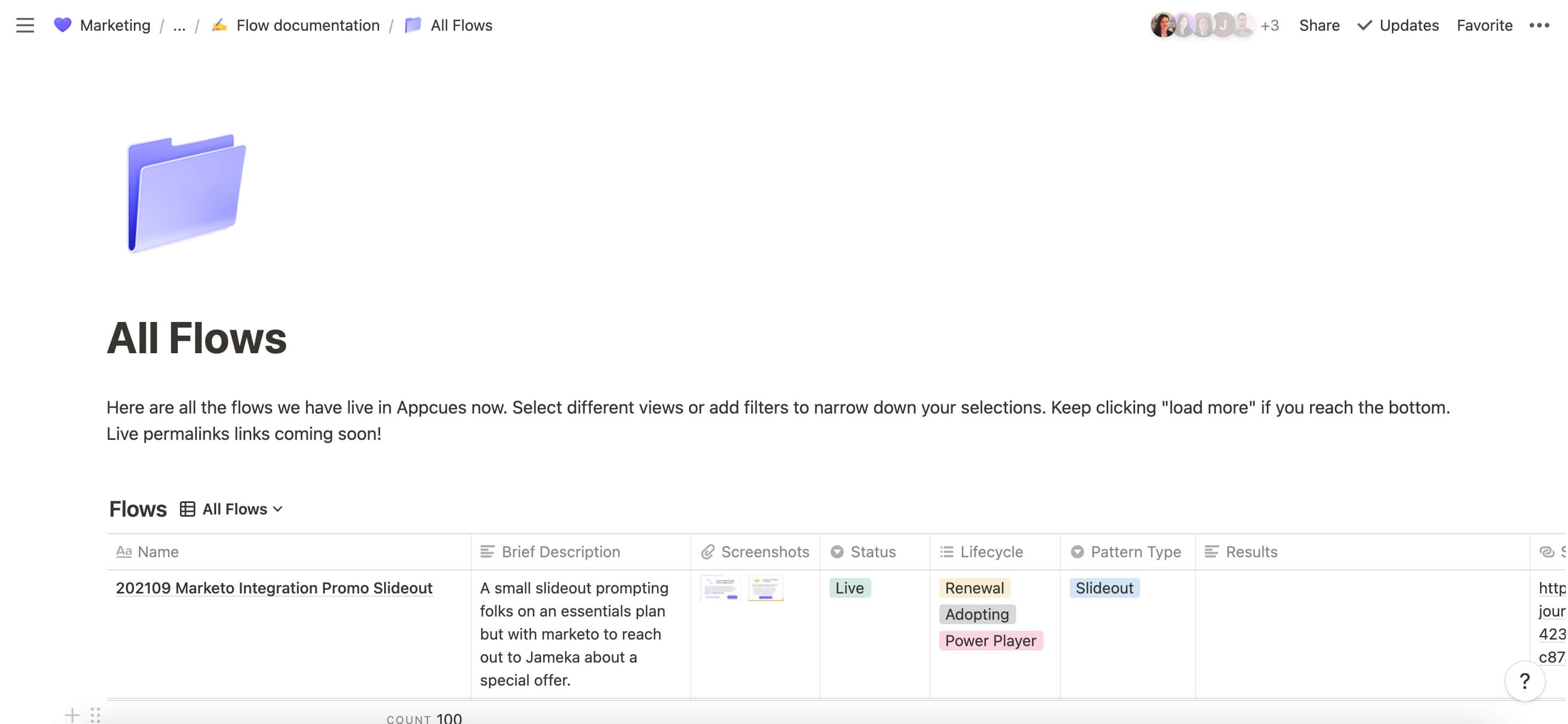Screen dimensions: 1568x724
Task: Click the large purple folder page icon
Action: (185, 193)
